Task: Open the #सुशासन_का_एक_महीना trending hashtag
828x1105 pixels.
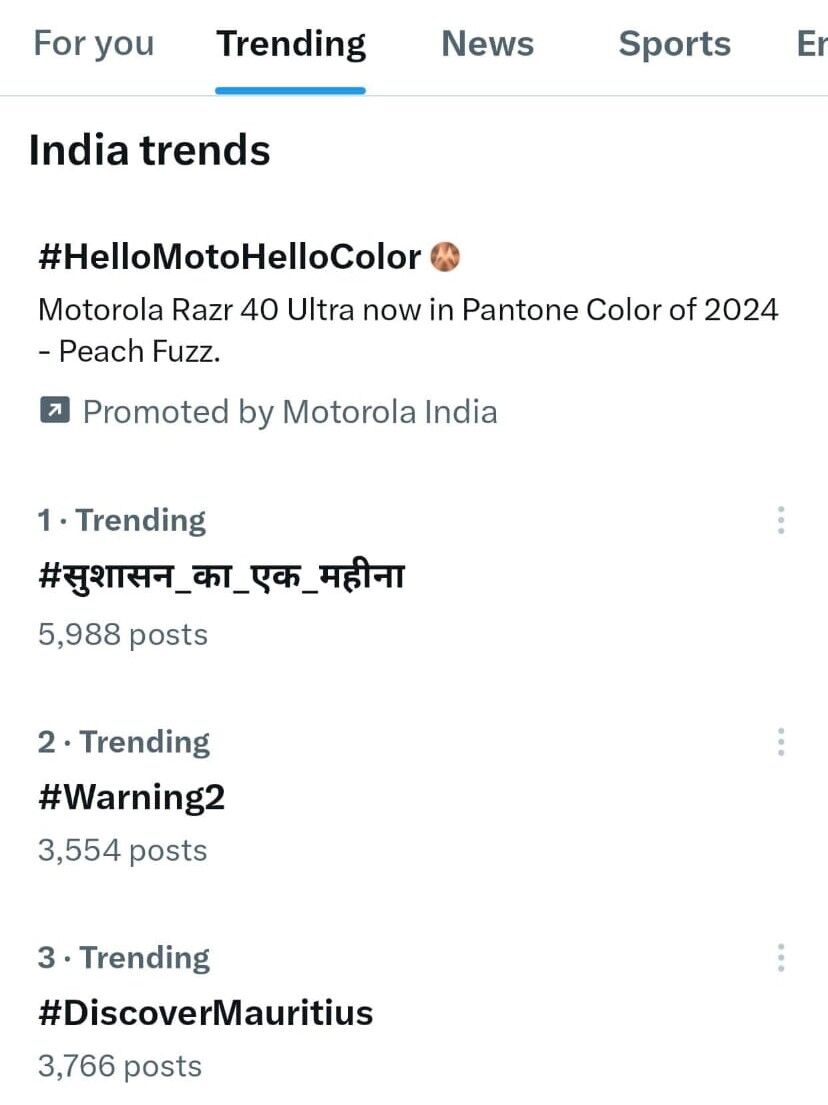Action: (221, 577)
